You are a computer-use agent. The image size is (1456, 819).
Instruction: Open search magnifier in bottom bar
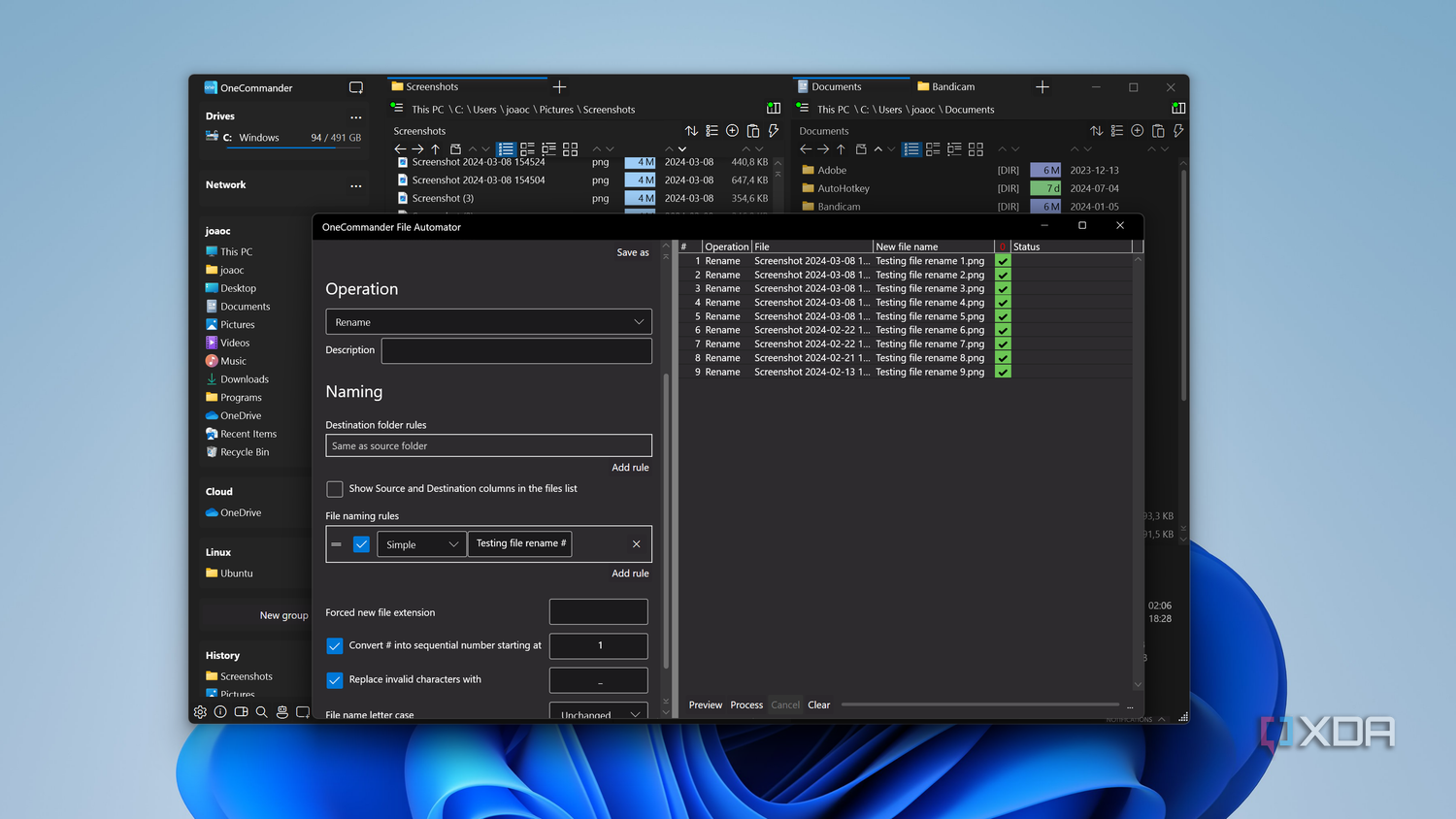261,711
